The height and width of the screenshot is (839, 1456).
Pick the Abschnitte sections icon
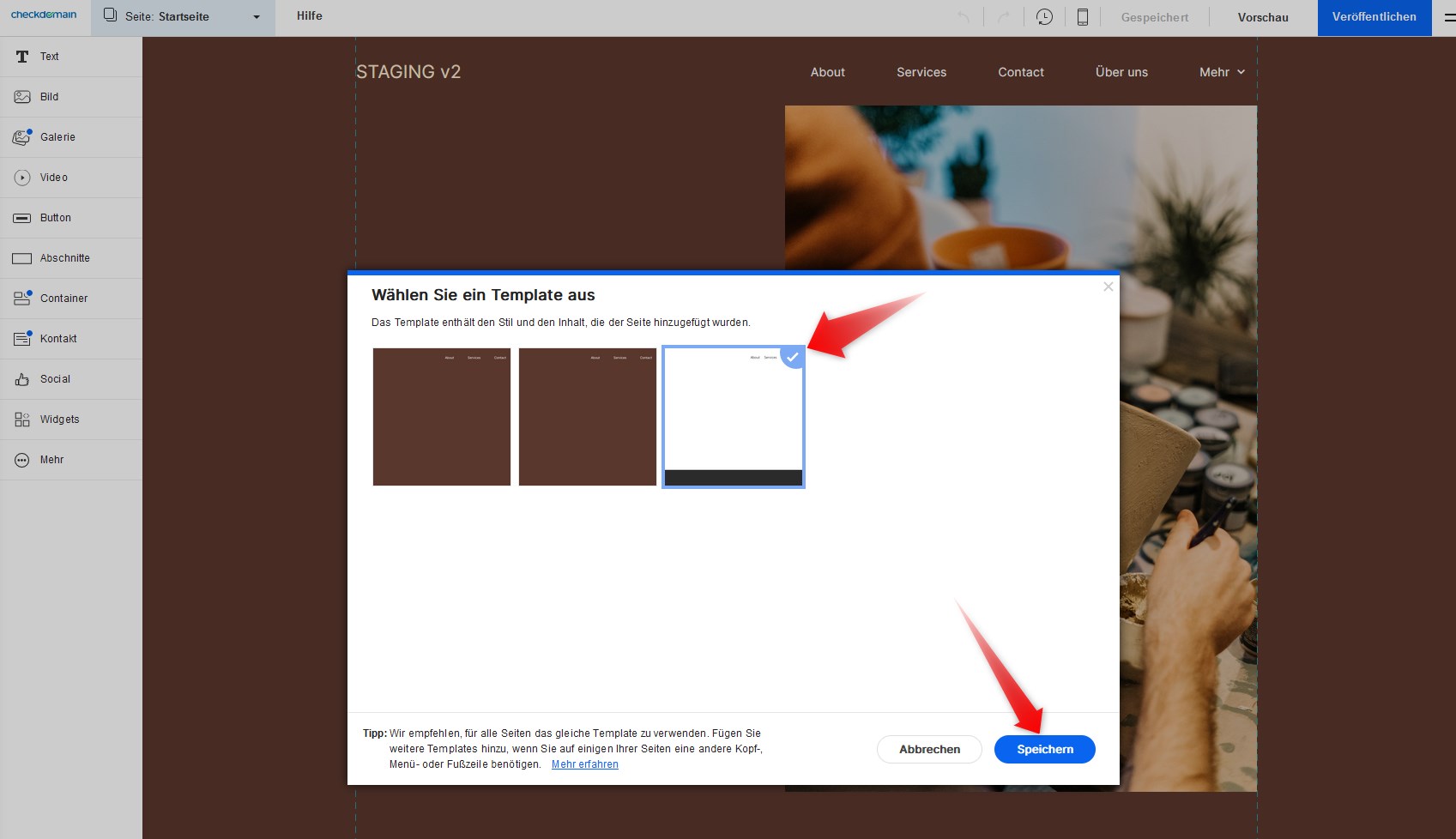[22, 258]
